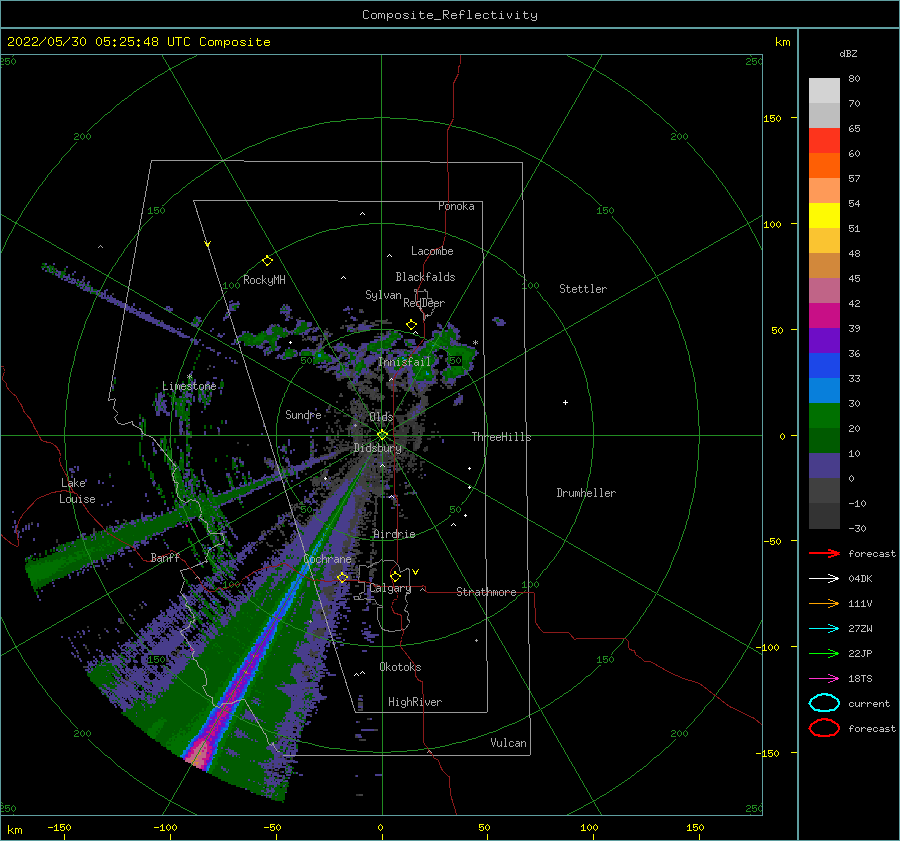Click the Drumheller label
Image resolution: width=900 pixels, height=841 pixels.
586,493
